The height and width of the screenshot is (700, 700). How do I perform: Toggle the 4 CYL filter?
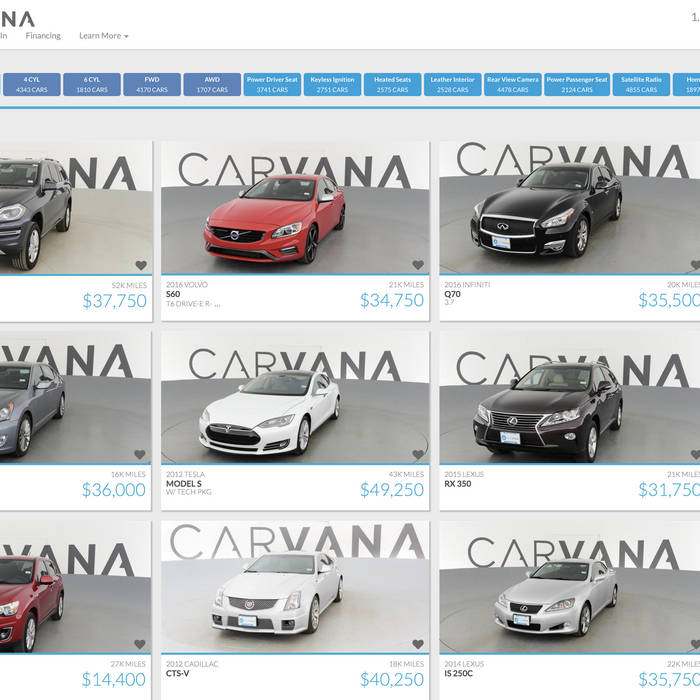click(x=32, y=84)
